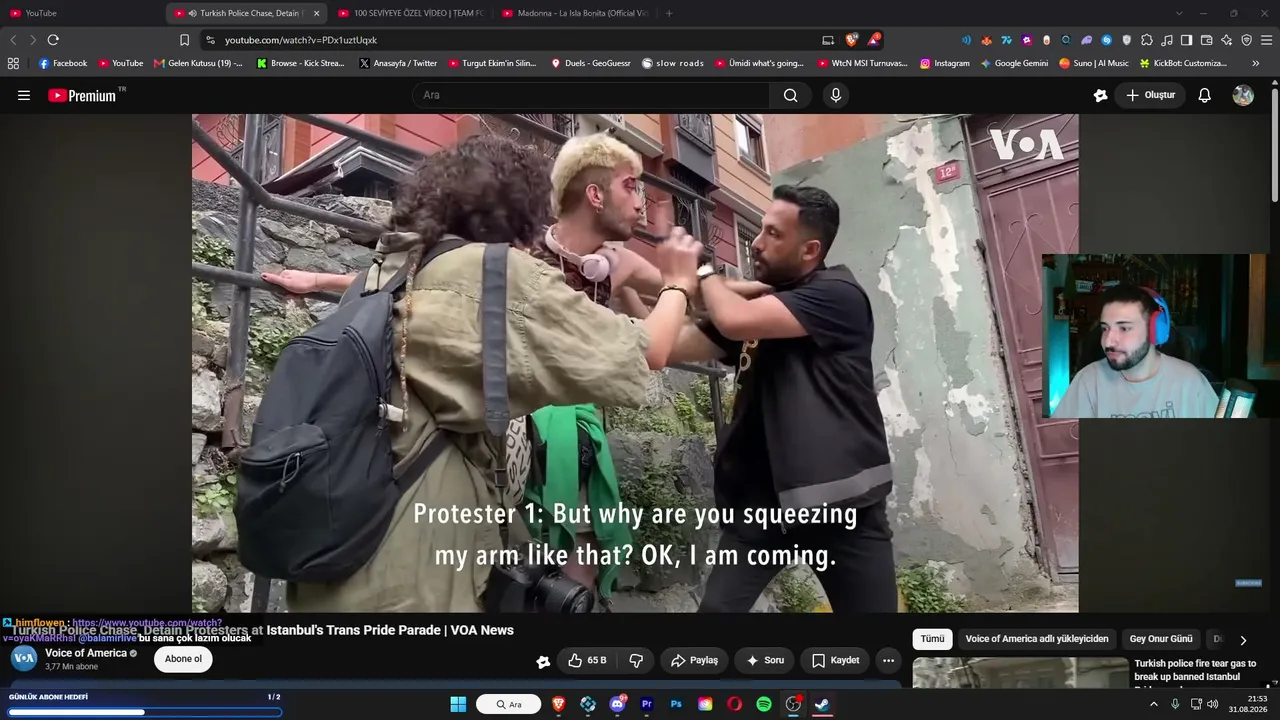Select the Gey Onur Günü chip

coord(1161,639)
